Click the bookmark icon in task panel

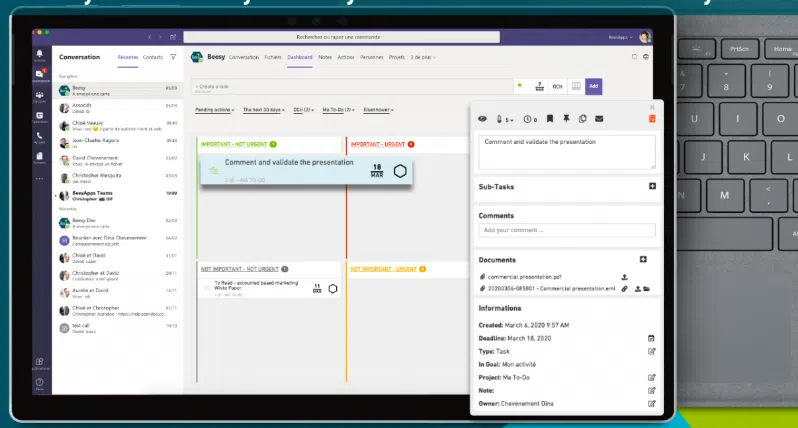pyautogui.click(x=550, y=119)
